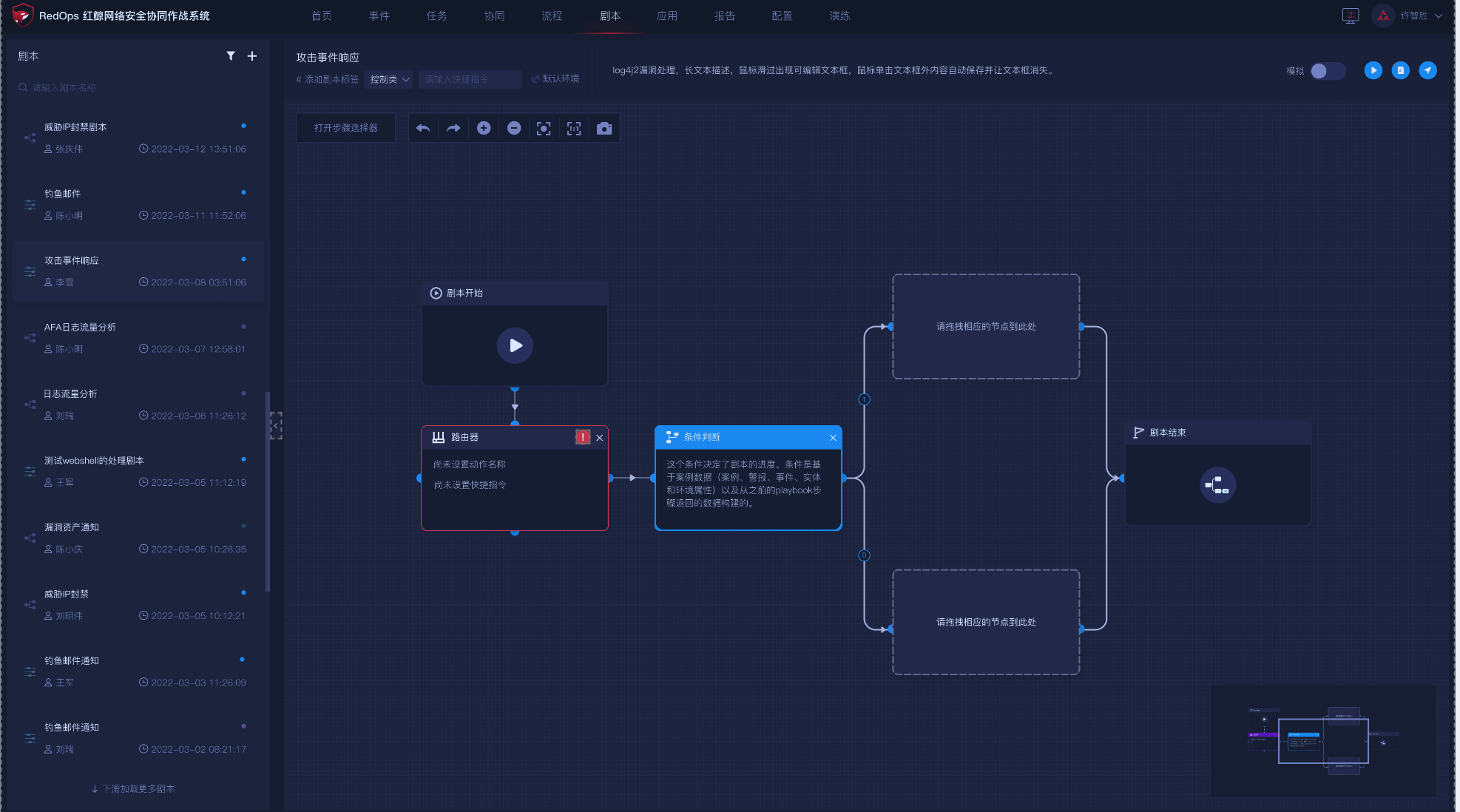Click the log4j2漏洞处理 description text
1460x812 pixels.
click(x=833, y=70)
